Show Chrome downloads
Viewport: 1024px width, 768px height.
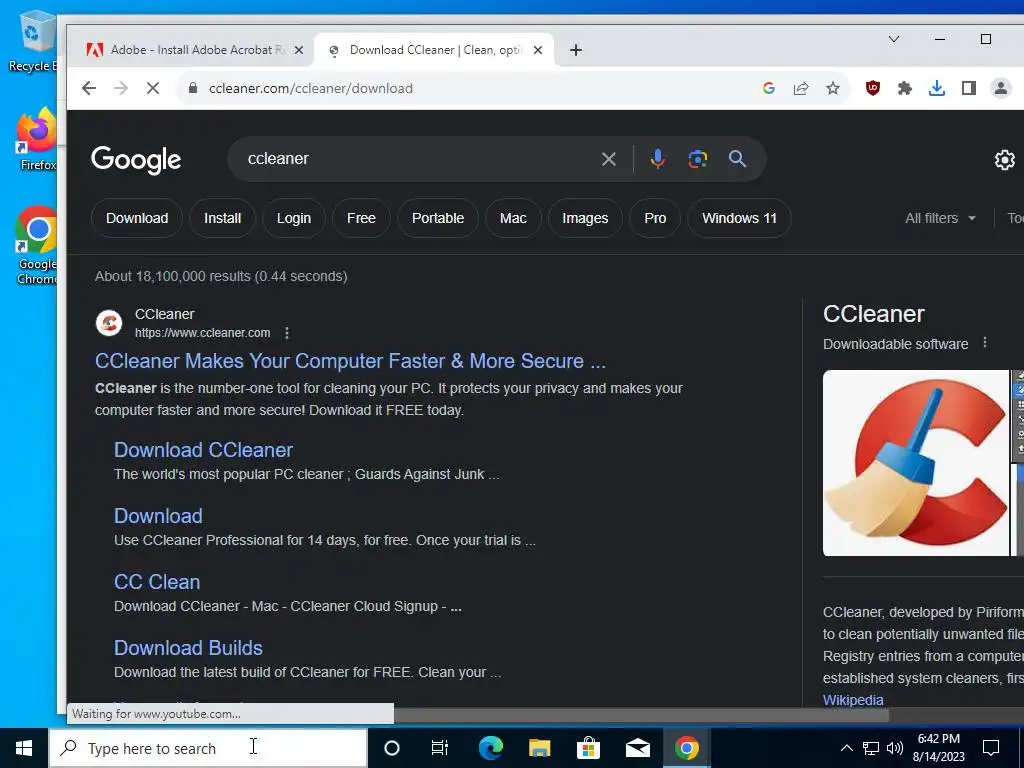click(x=936, y=88)
